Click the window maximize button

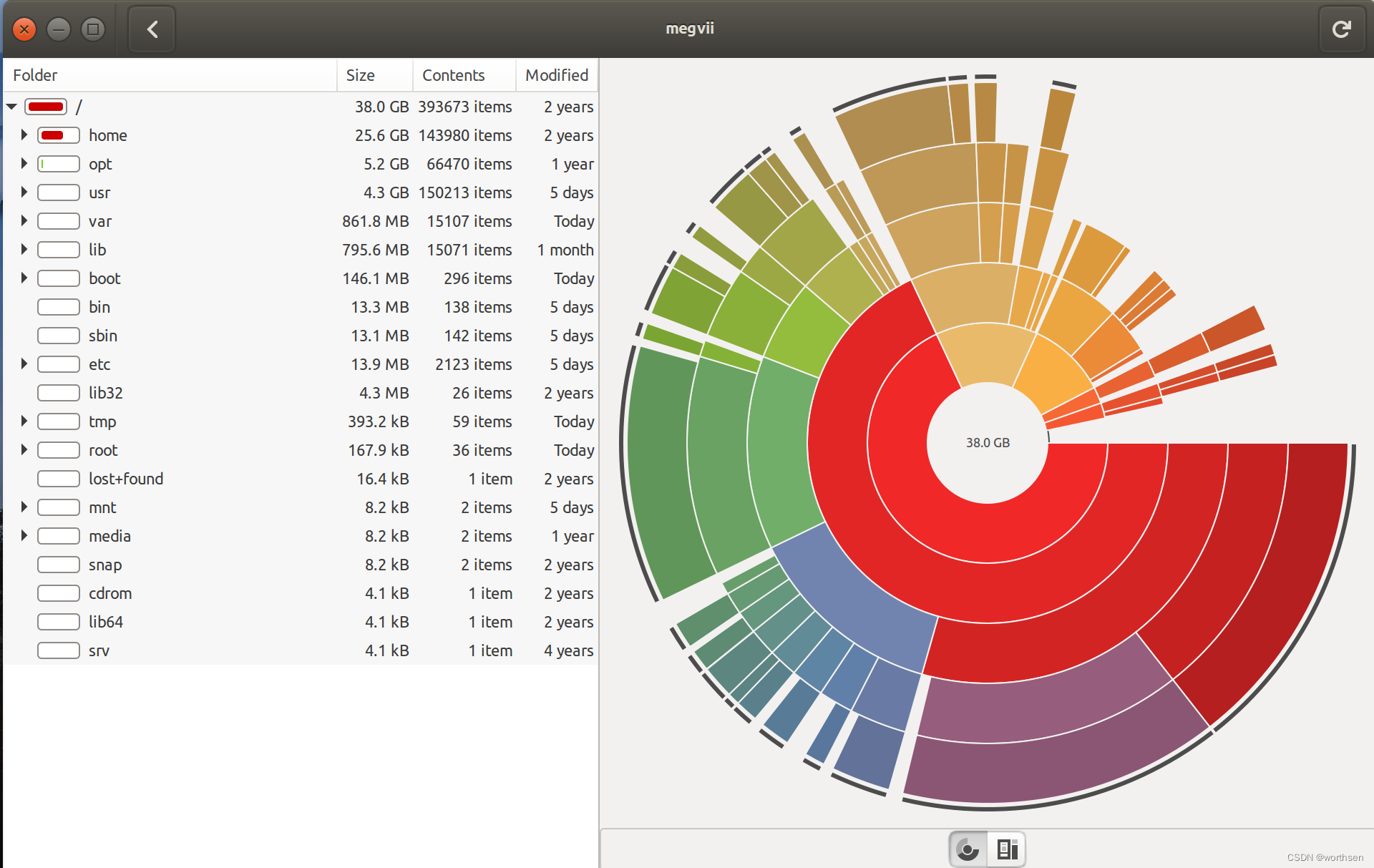[93, 29]
